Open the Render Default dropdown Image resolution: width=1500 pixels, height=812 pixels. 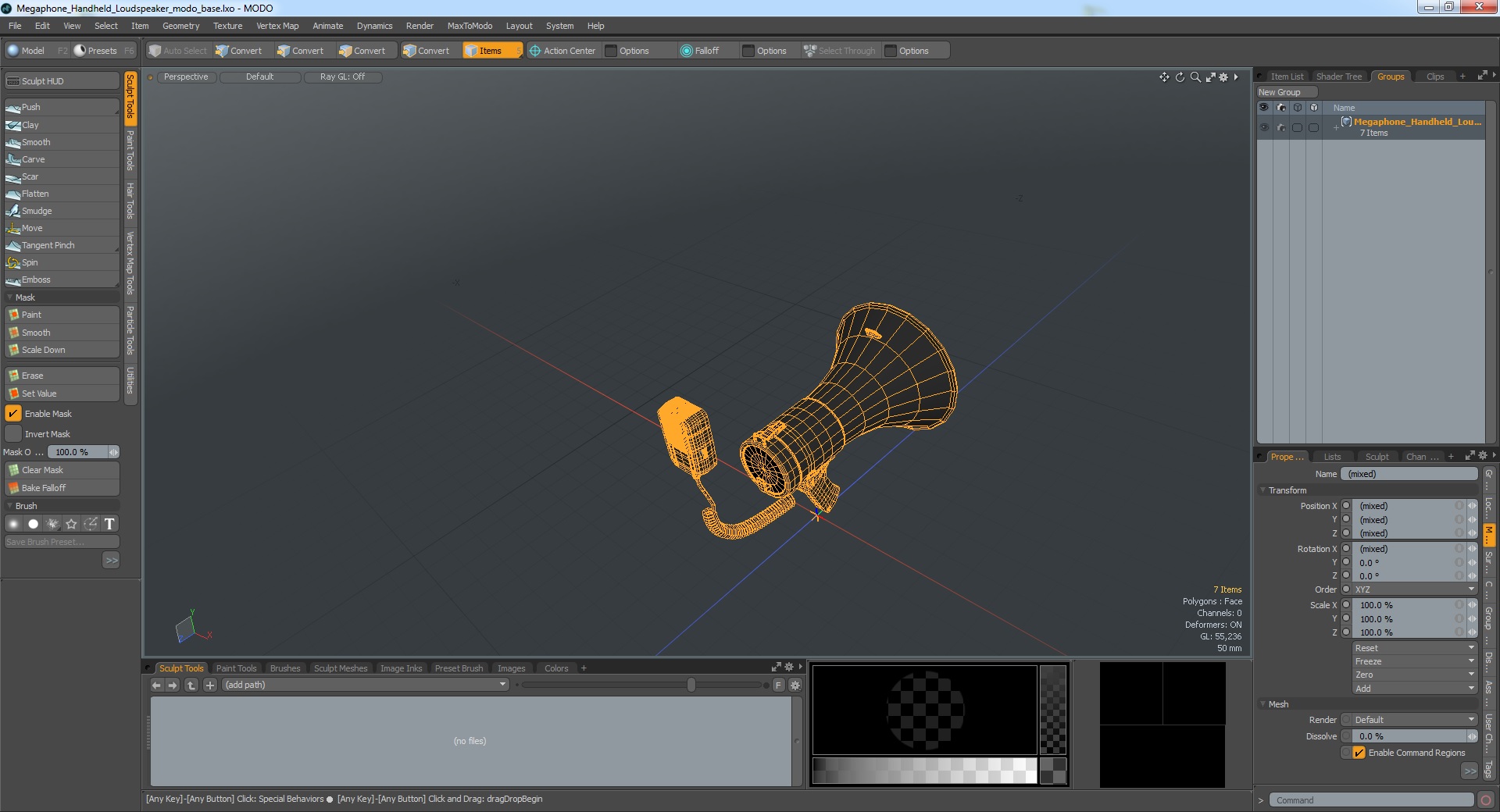[x=1414, y=720]
